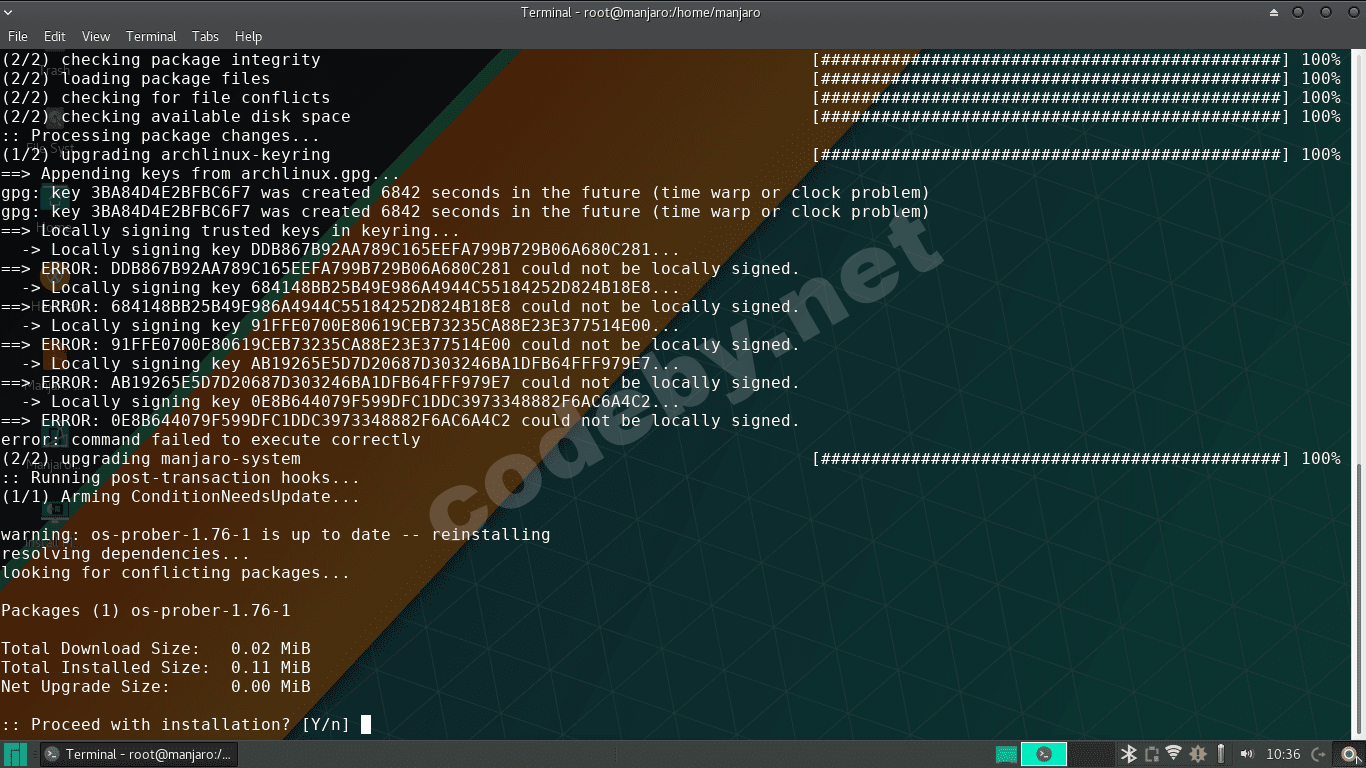Switch to the active terminal workspace thumbnail

point(1044,754)
